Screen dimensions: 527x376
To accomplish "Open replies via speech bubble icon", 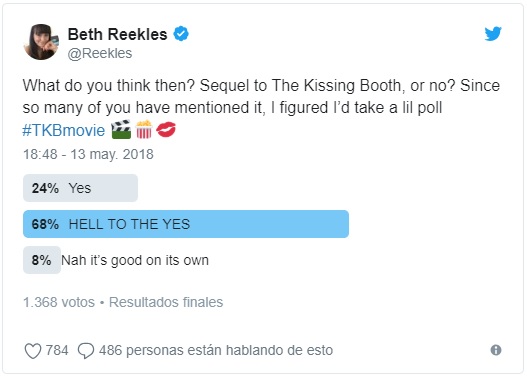I will (86, 351).
